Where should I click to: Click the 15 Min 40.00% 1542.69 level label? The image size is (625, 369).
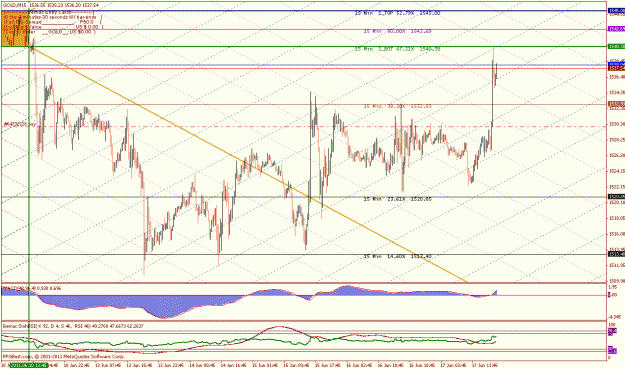[397, 31]
